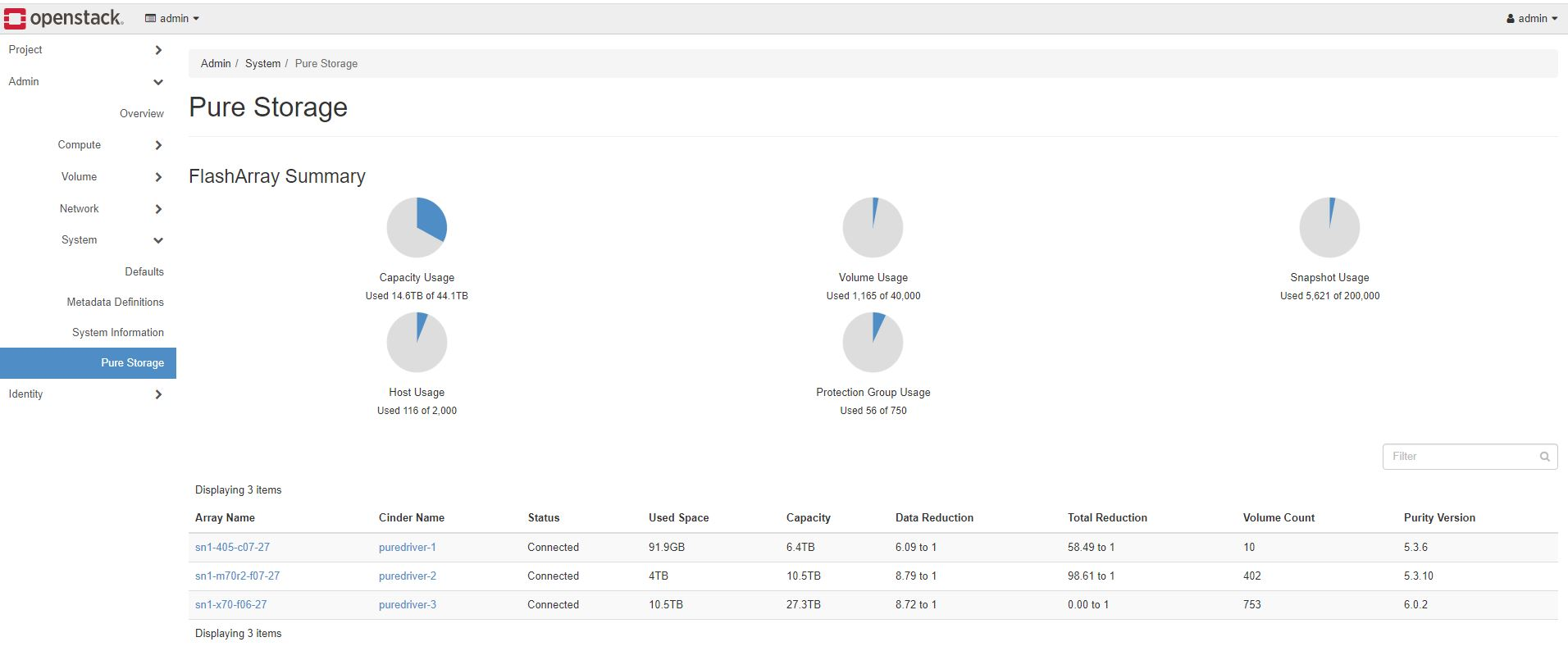1568x660 pixels.
Task: Click the filter search magnifier icon
Action: click(1545, 457)
